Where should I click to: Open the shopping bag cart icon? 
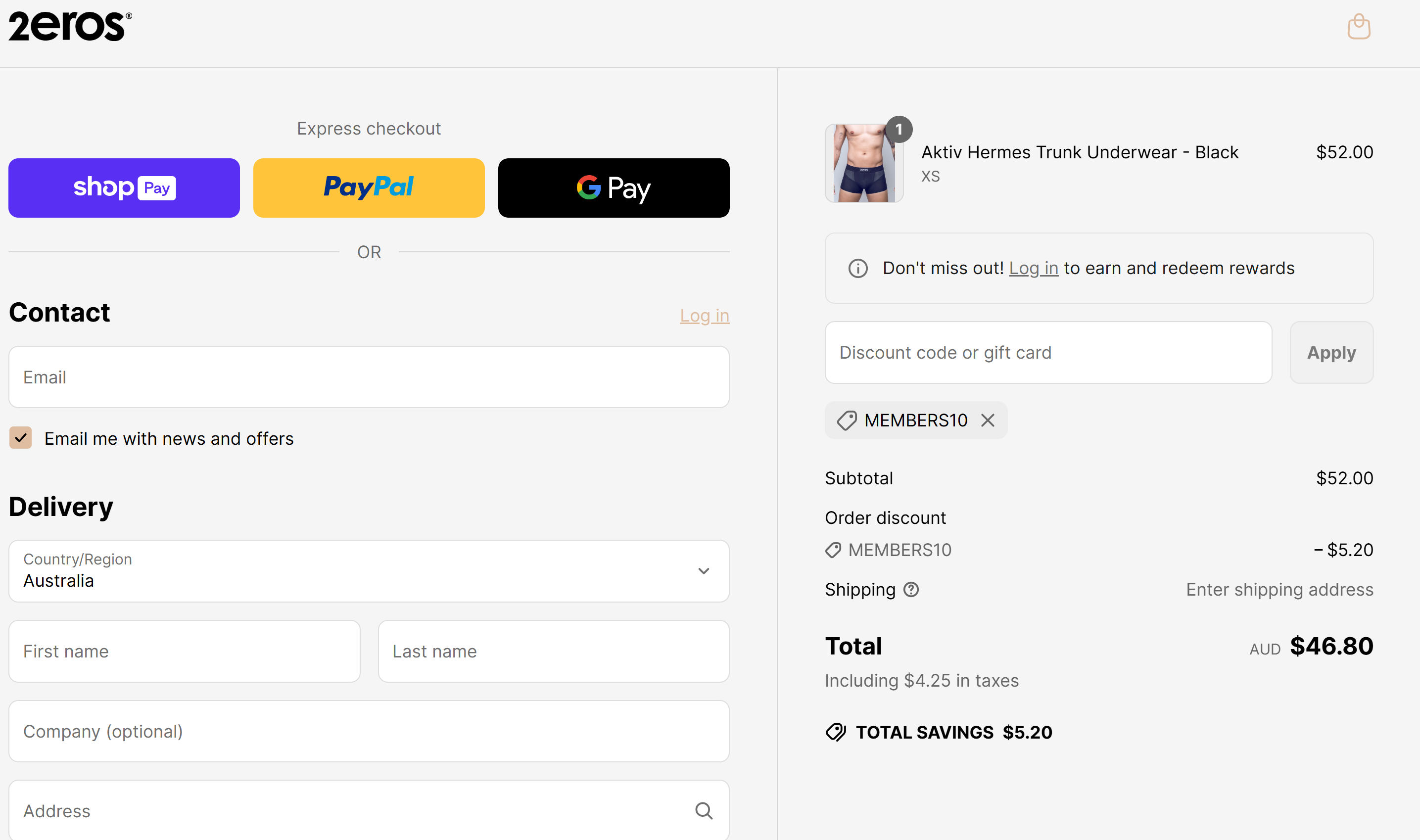click(x=1358, y=27)
